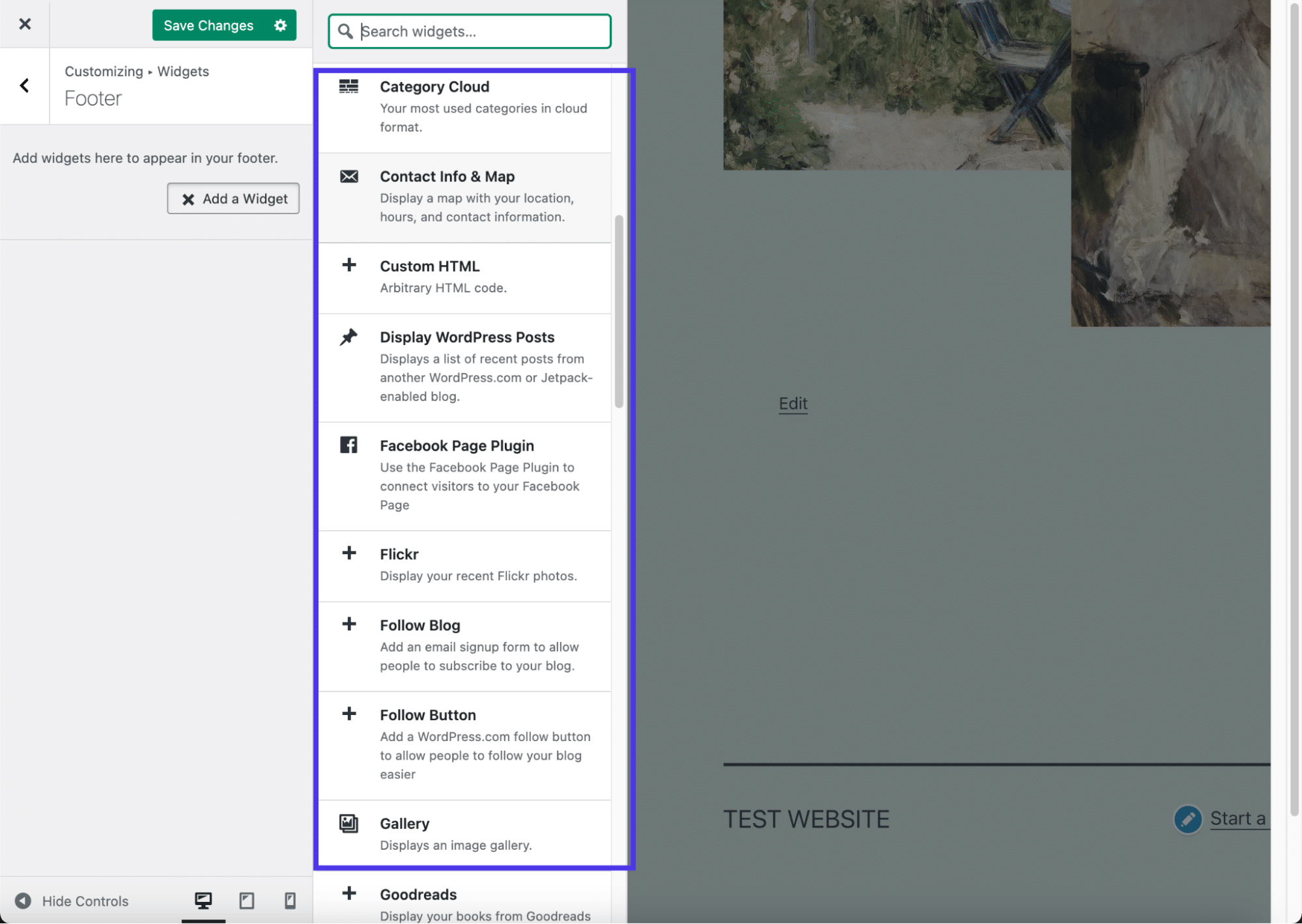Click the Edit link on the preview
This screenshot has height=924, width=1302.
tap(793, 402)
